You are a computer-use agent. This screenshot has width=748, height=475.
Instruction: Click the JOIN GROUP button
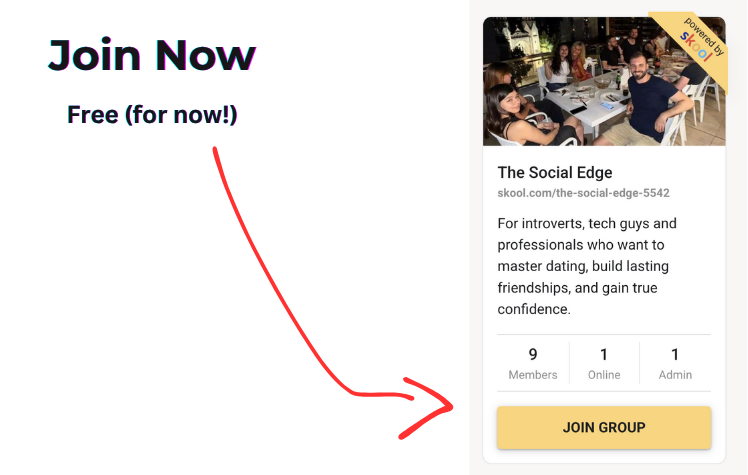[x=604, y=427]
